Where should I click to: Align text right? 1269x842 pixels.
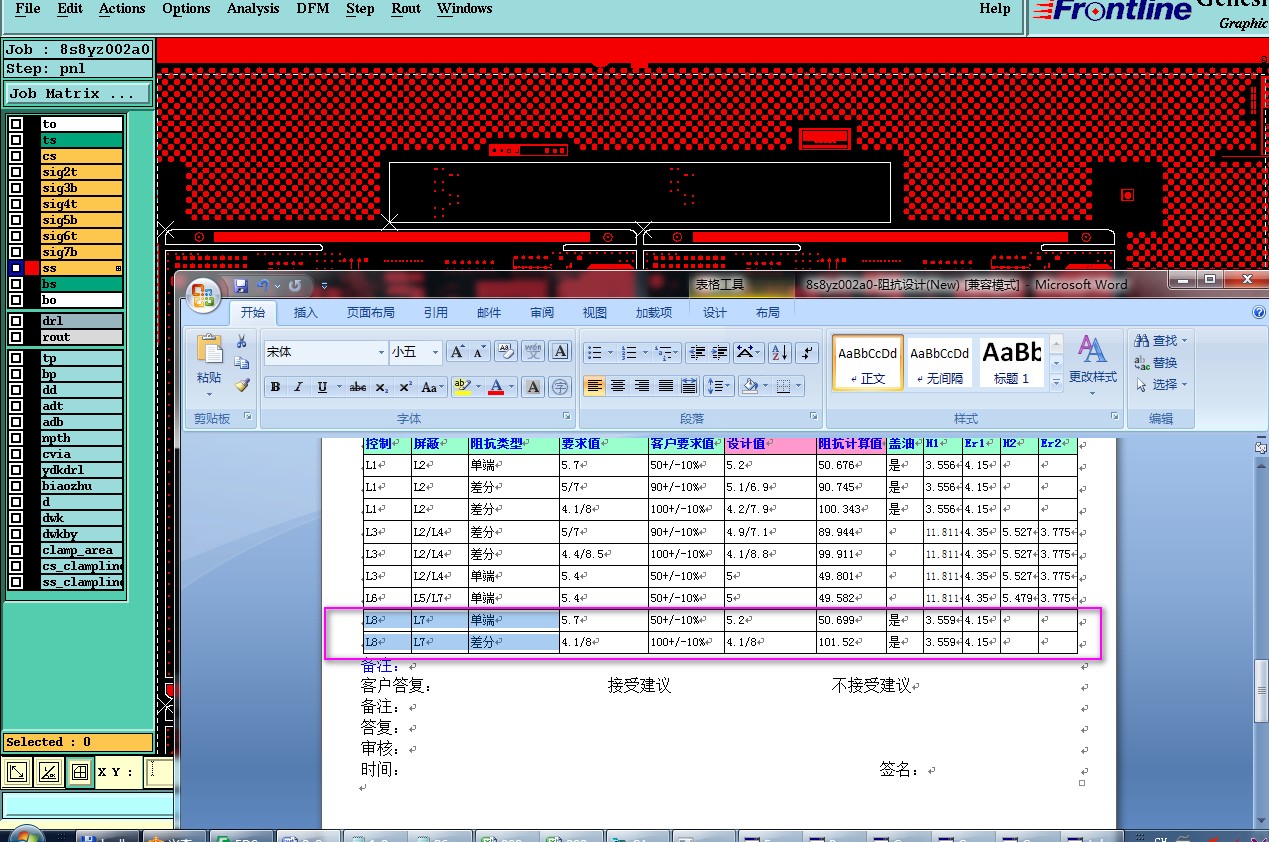(642, 386)
